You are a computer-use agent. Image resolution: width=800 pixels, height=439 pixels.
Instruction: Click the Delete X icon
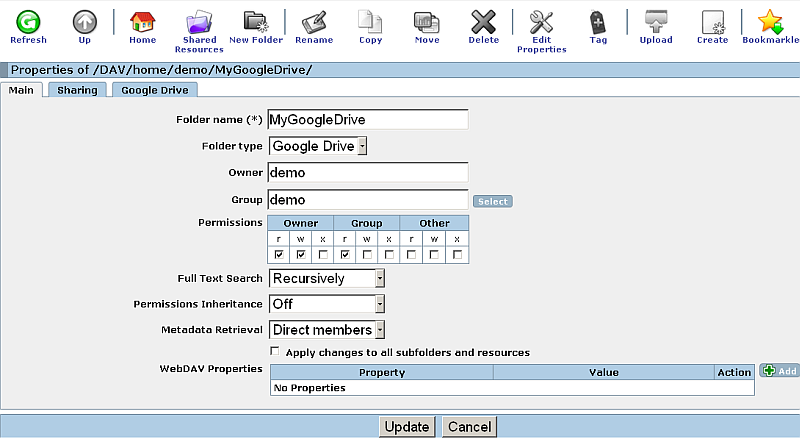[x=484, y=22]
